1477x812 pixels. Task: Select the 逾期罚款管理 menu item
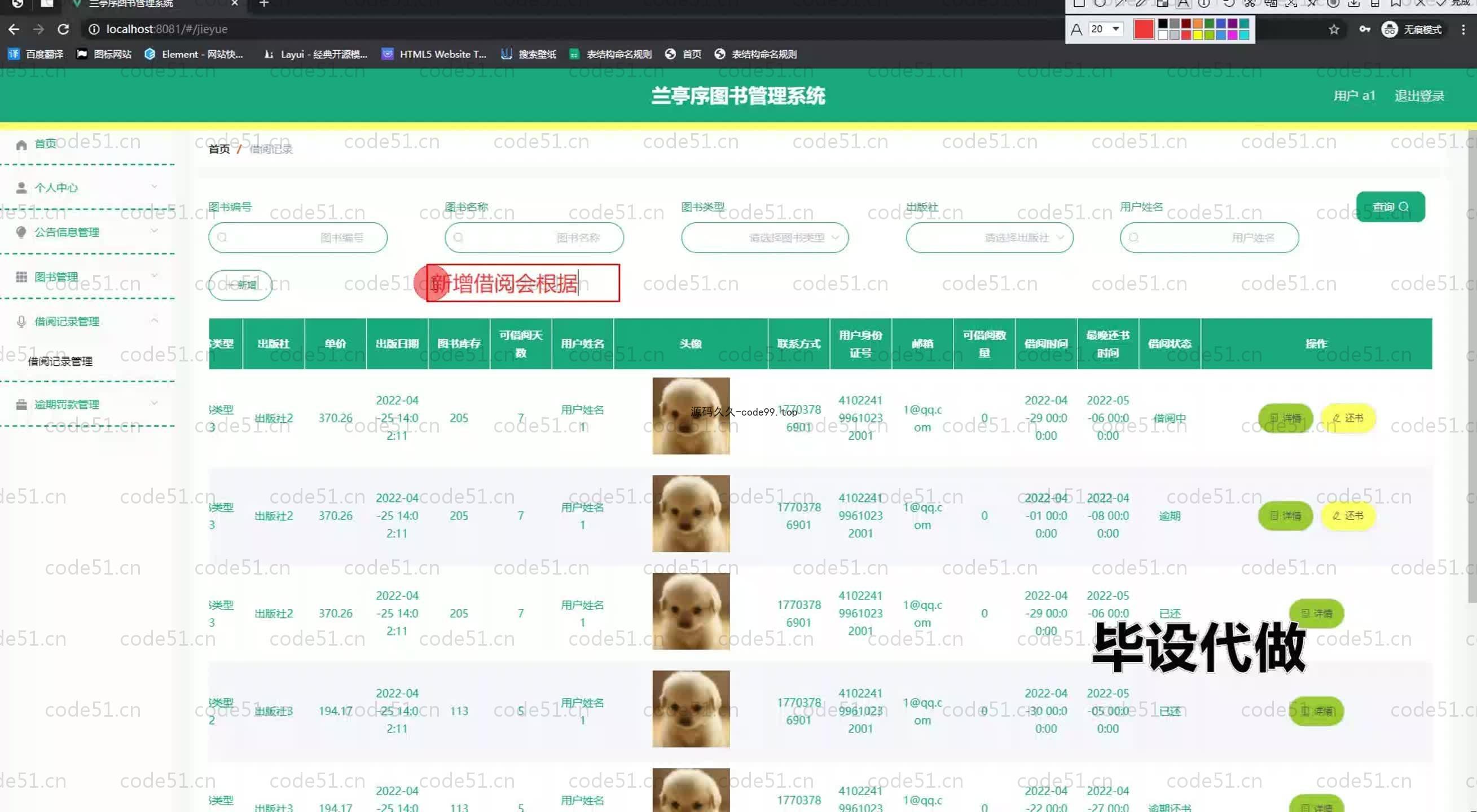pos(87,404)
